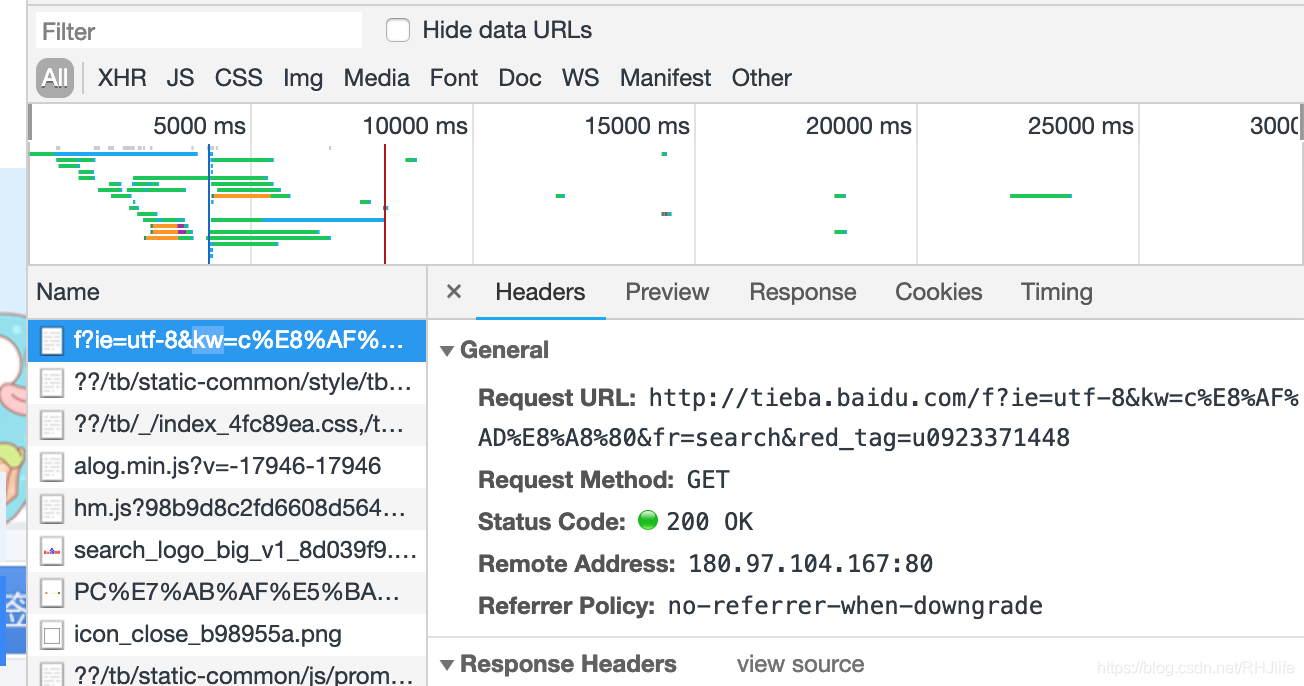Click the Request Method GET value
The height and width of the screenshot is (686, 1304).
708,480
